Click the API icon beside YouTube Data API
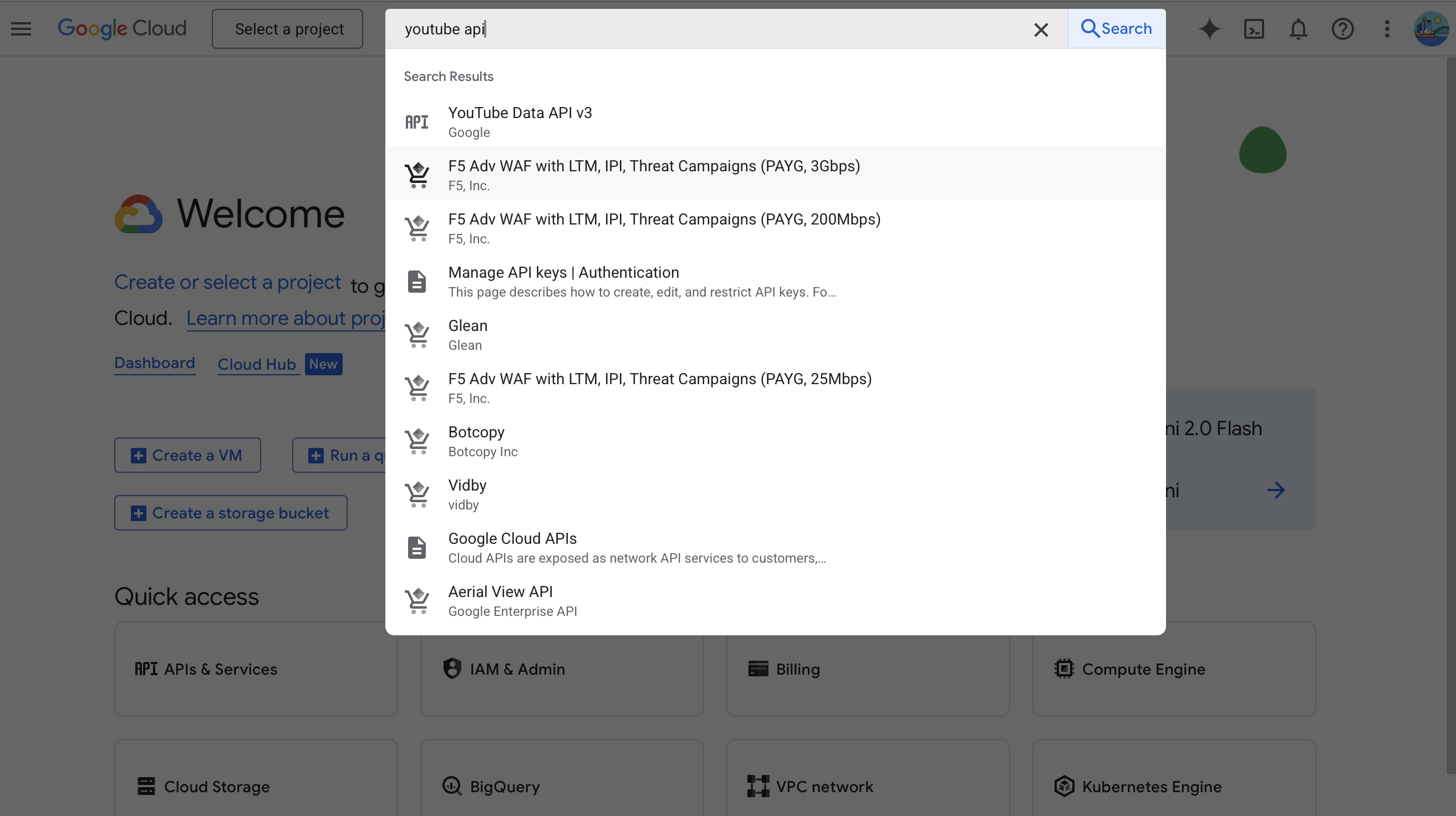 pos(417,121)
